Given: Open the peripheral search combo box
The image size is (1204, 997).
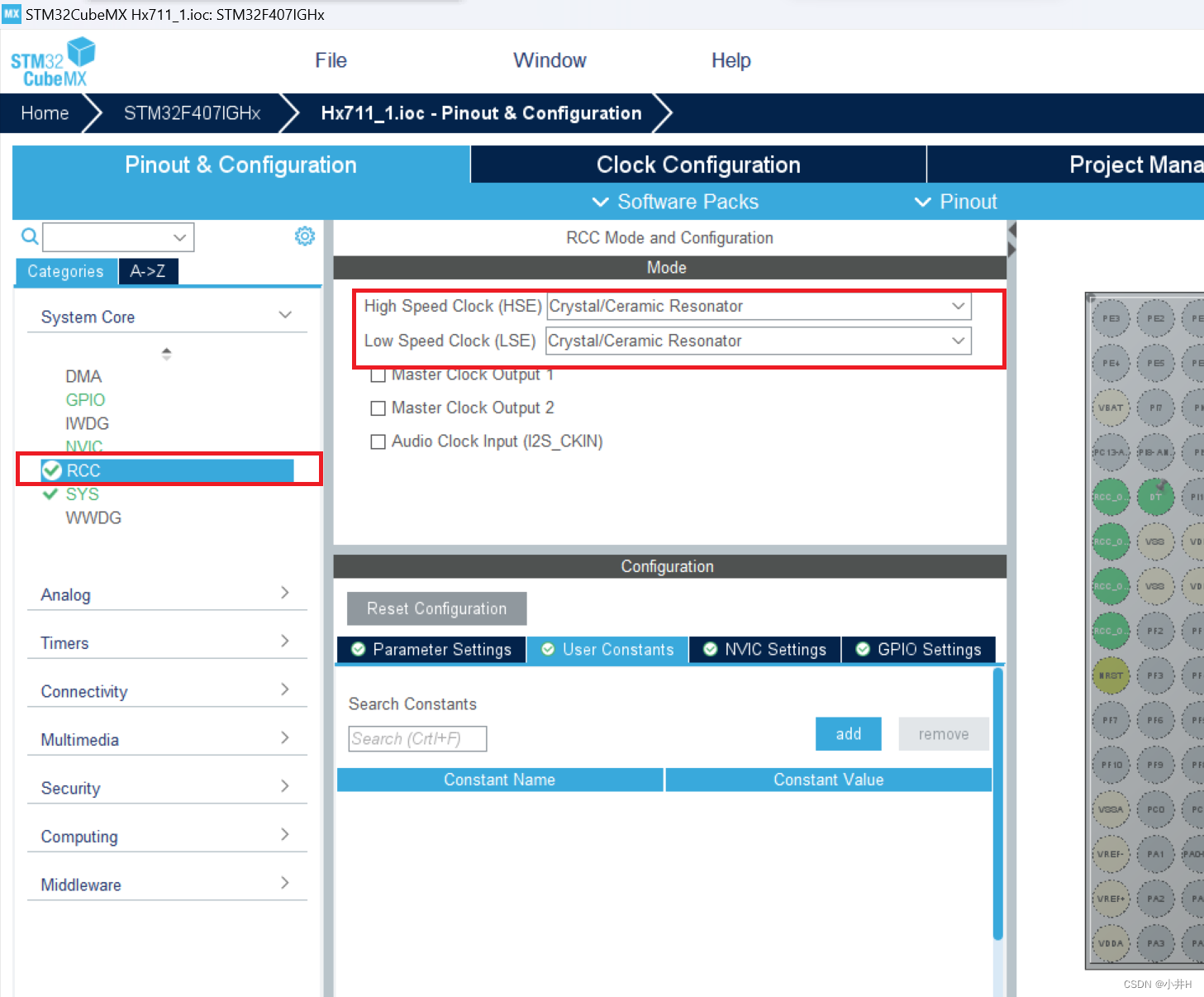Looking at the screenshot, I should click(118, 237).
